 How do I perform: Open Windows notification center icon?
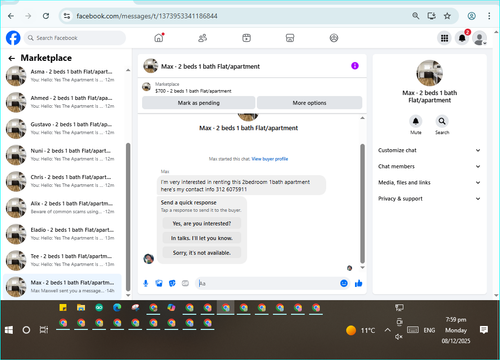(x=484, y=330)
